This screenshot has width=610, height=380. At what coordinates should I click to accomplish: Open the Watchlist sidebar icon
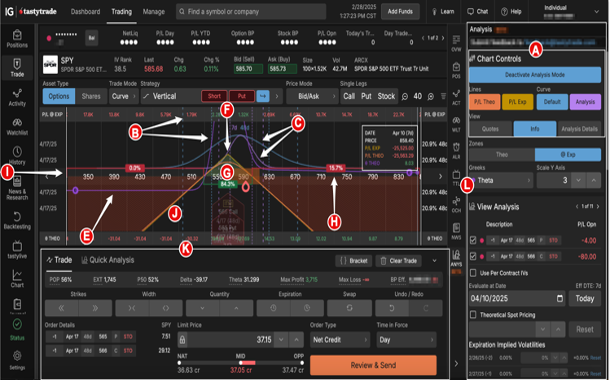[x=17, y=127]
